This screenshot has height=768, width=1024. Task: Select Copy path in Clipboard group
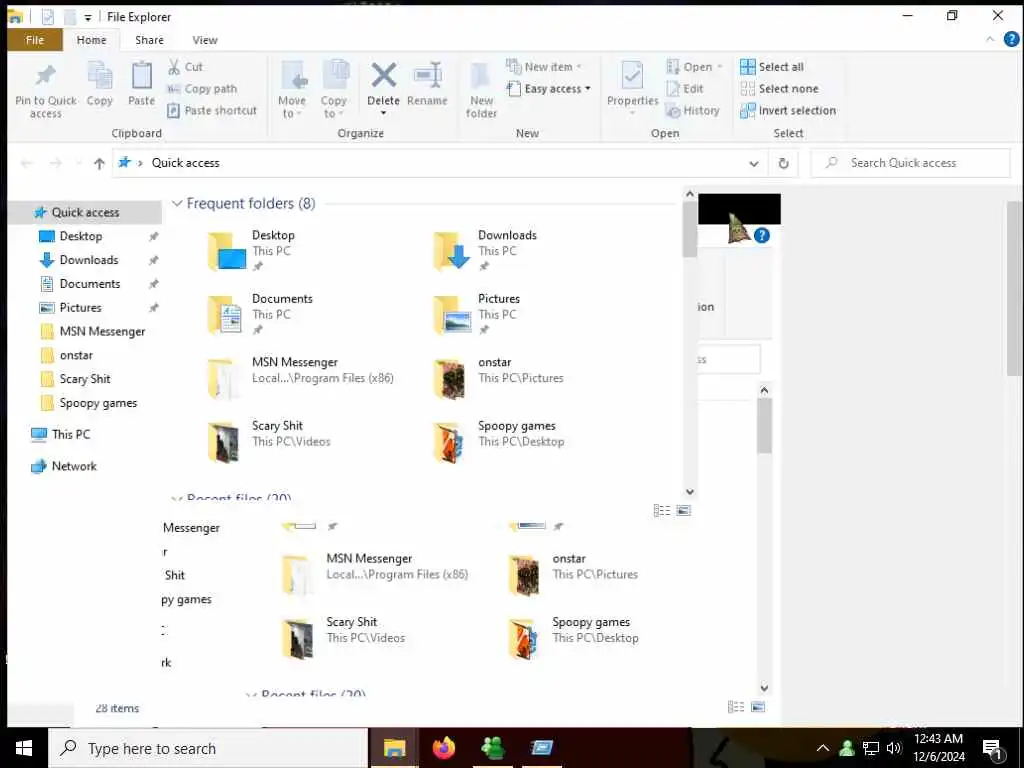[202, 89]
